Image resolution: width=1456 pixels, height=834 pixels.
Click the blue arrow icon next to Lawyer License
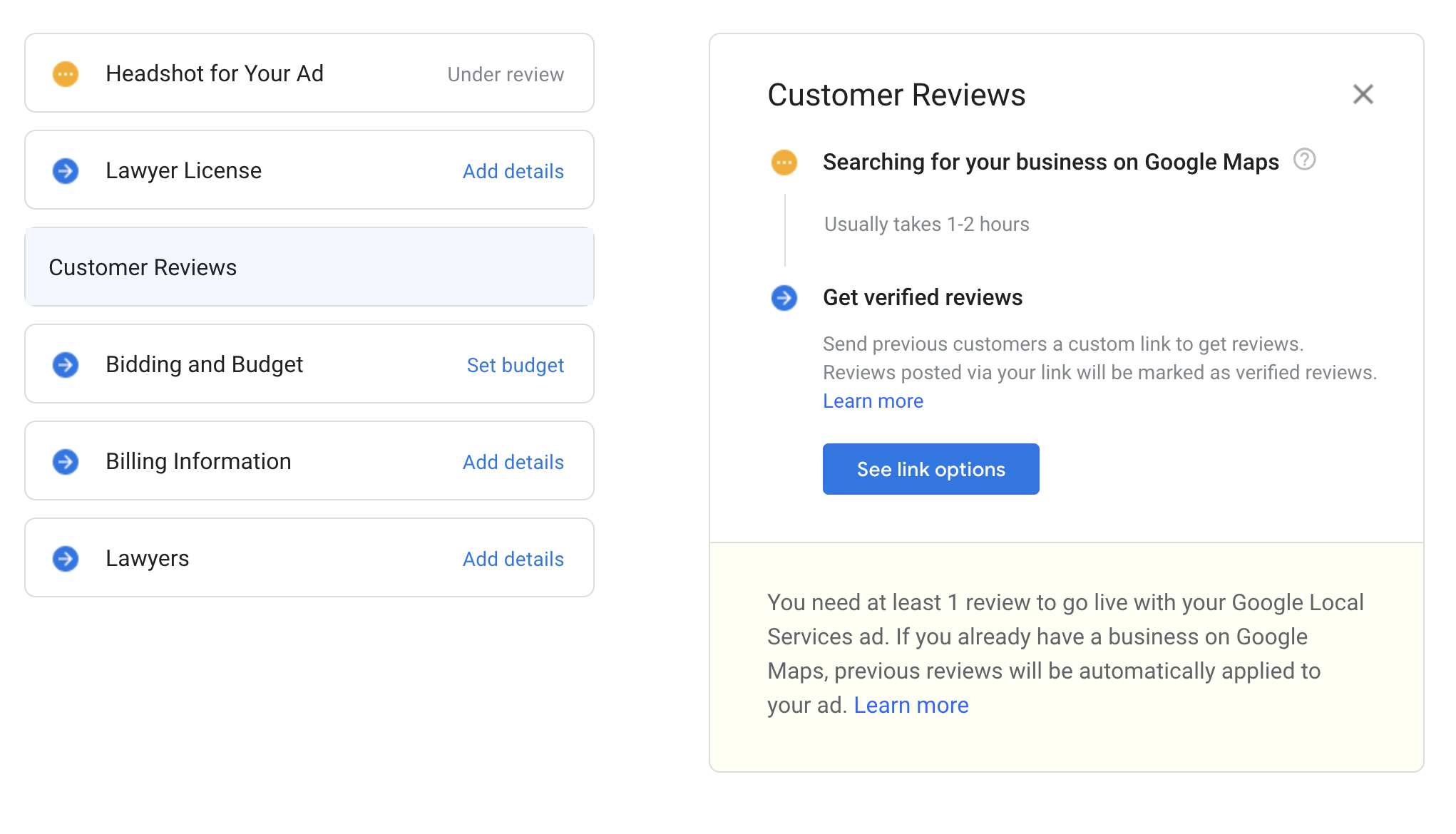[66, 170]
